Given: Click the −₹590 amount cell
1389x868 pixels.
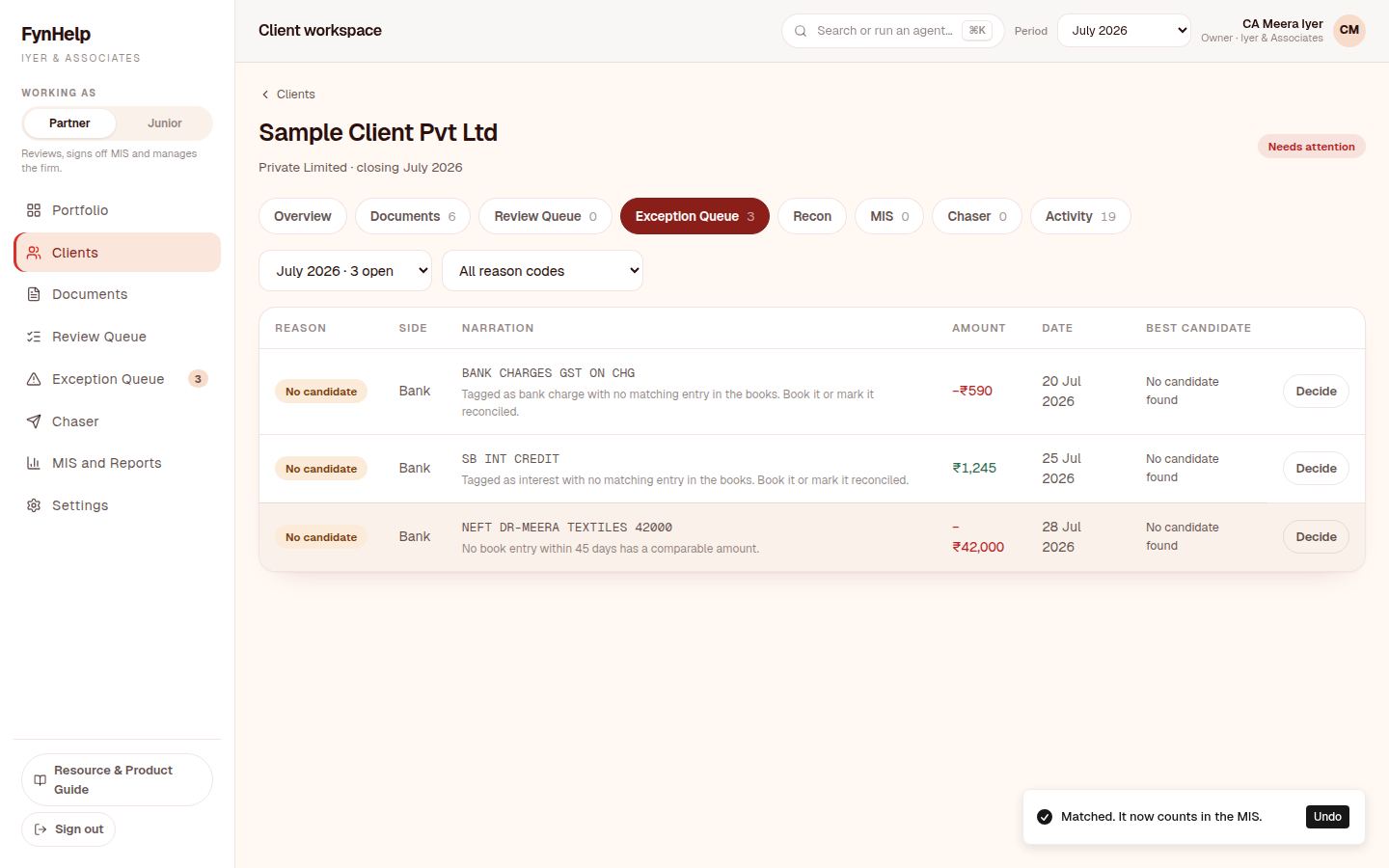Looking at the screenshot, I should coord(972,392).
